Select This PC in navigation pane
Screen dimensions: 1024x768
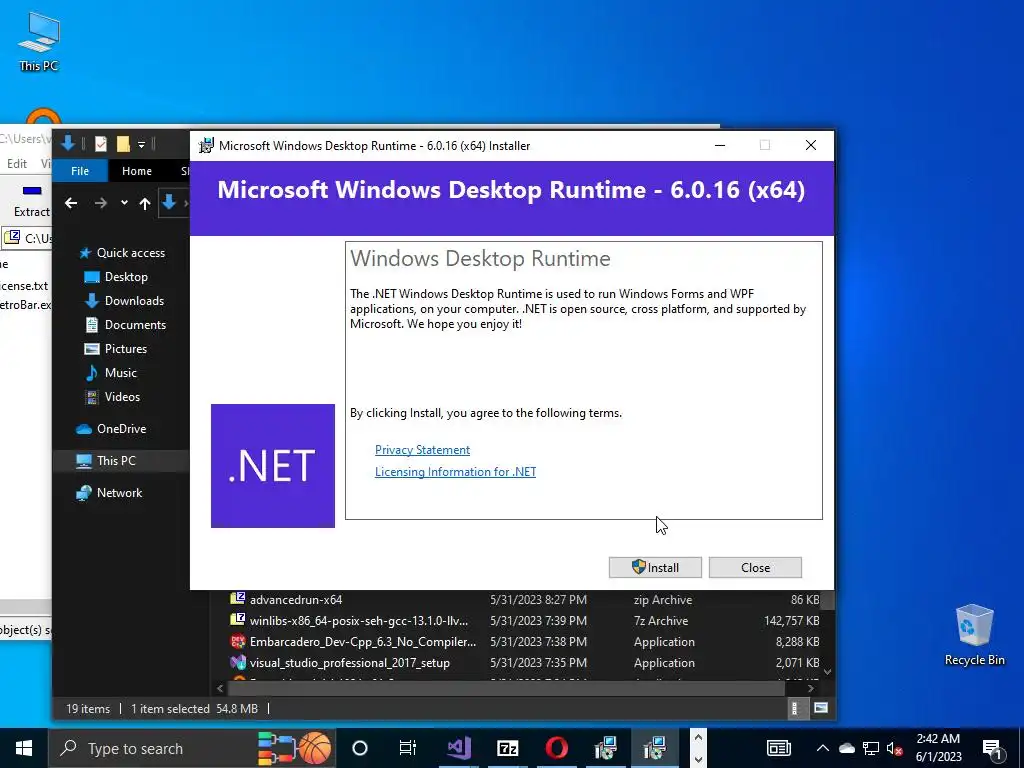pyautogui.click(x=116, y=461)
